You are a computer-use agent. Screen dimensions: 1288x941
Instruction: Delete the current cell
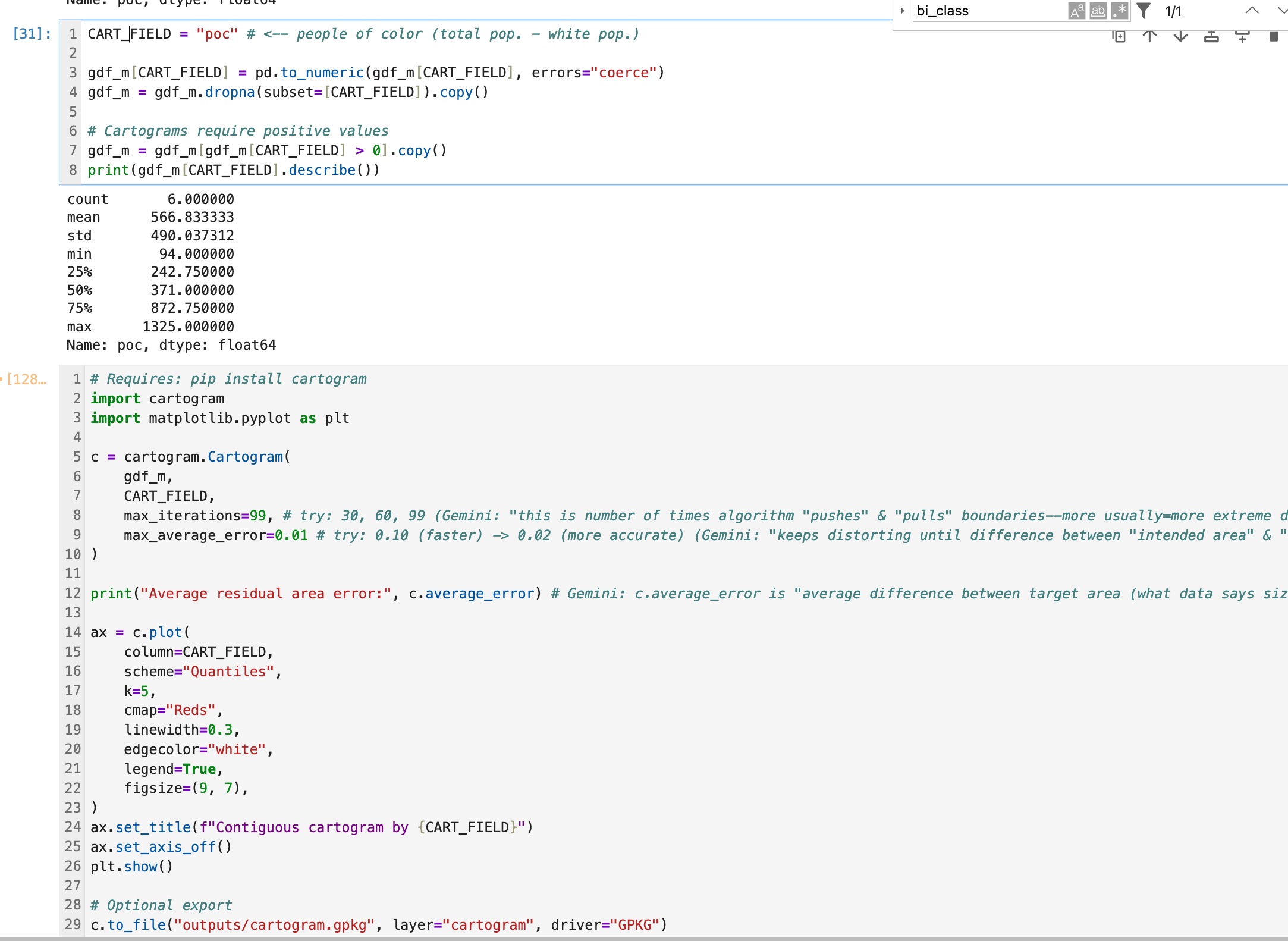[x=1273, y=37]
